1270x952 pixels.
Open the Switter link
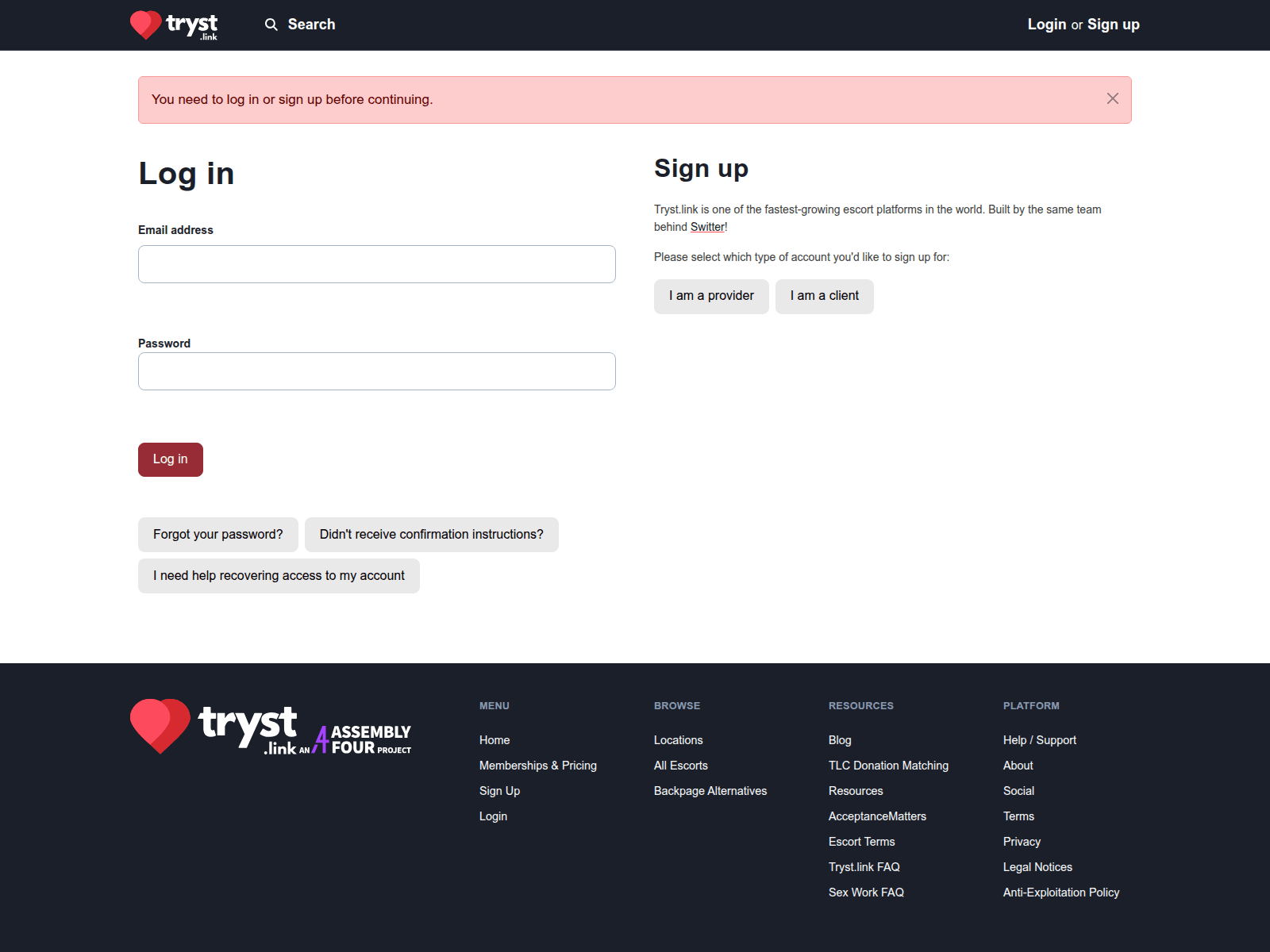coord(707,227)
